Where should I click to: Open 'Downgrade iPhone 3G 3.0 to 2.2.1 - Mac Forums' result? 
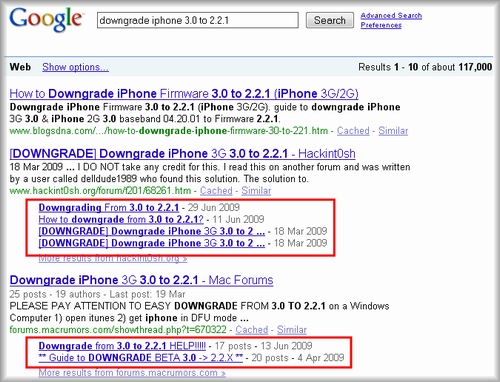[141, 280]
